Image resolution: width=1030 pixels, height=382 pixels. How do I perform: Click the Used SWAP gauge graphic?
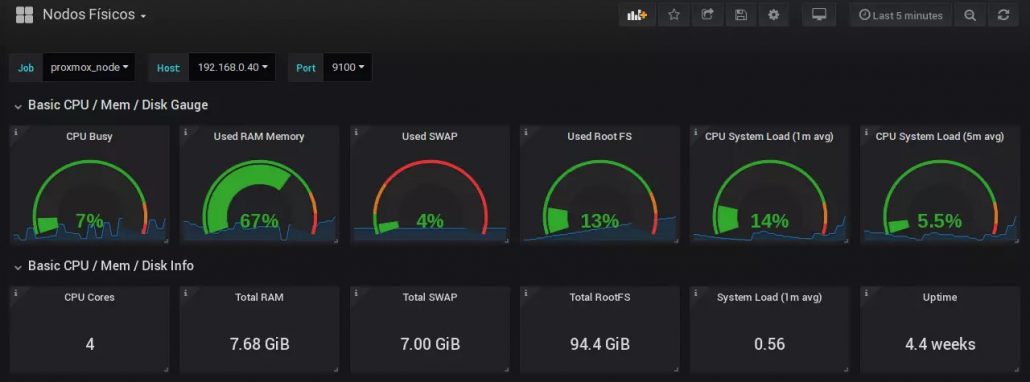click(x=430, y=197)
